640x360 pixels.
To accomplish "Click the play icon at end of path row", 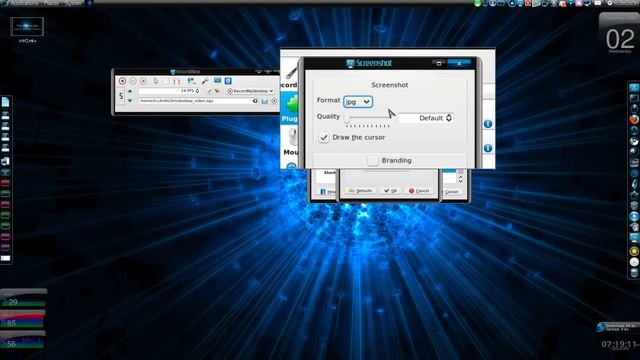I will click(274, 101).
